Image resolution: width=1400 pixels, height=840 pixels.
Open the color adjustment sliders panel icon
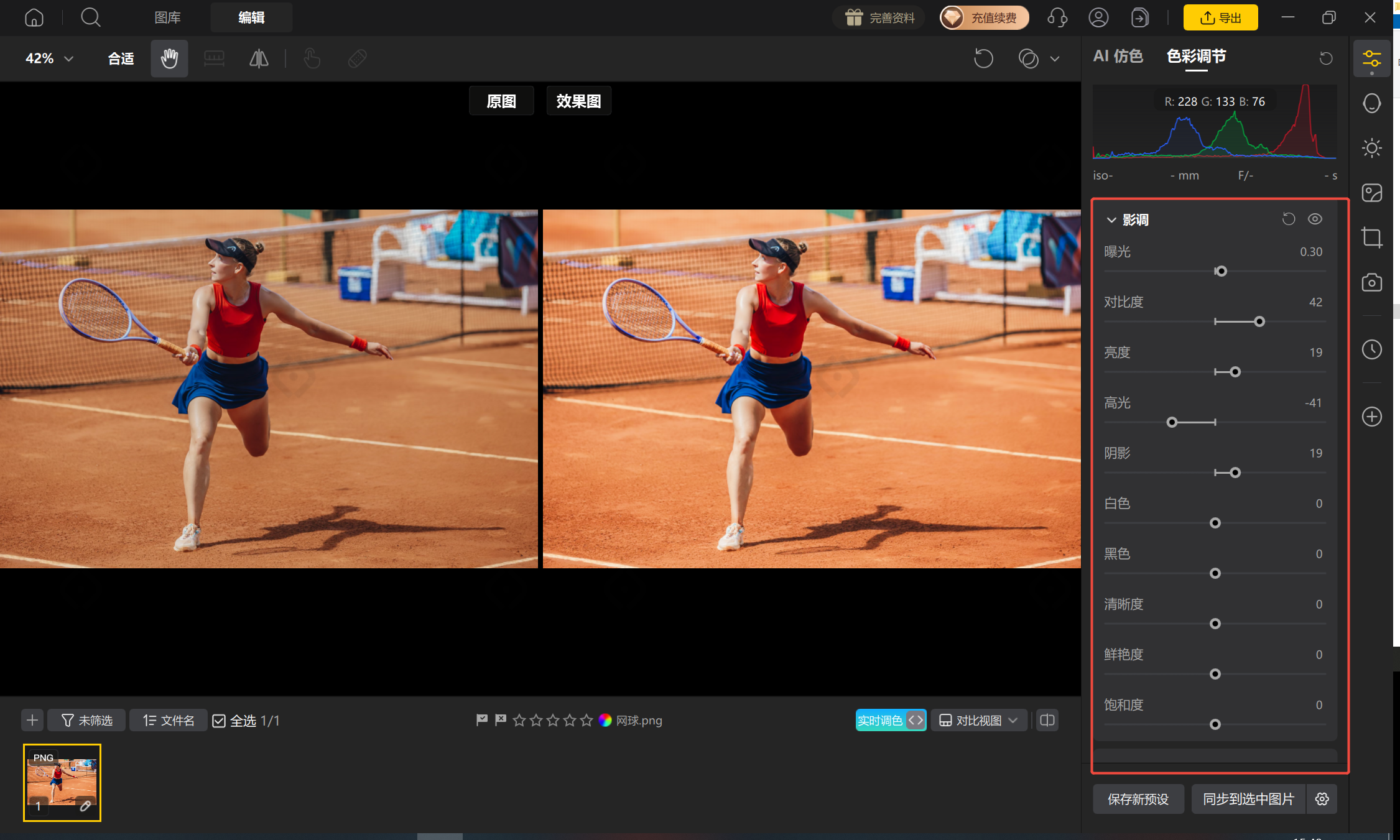(1371, 59)
